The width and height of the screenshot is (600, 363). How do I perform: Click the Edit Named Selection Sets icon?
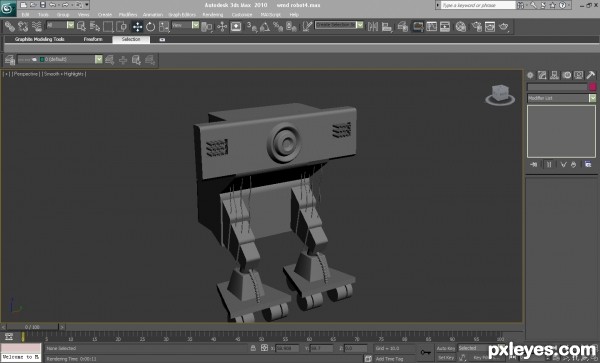(x=307, y=26)
